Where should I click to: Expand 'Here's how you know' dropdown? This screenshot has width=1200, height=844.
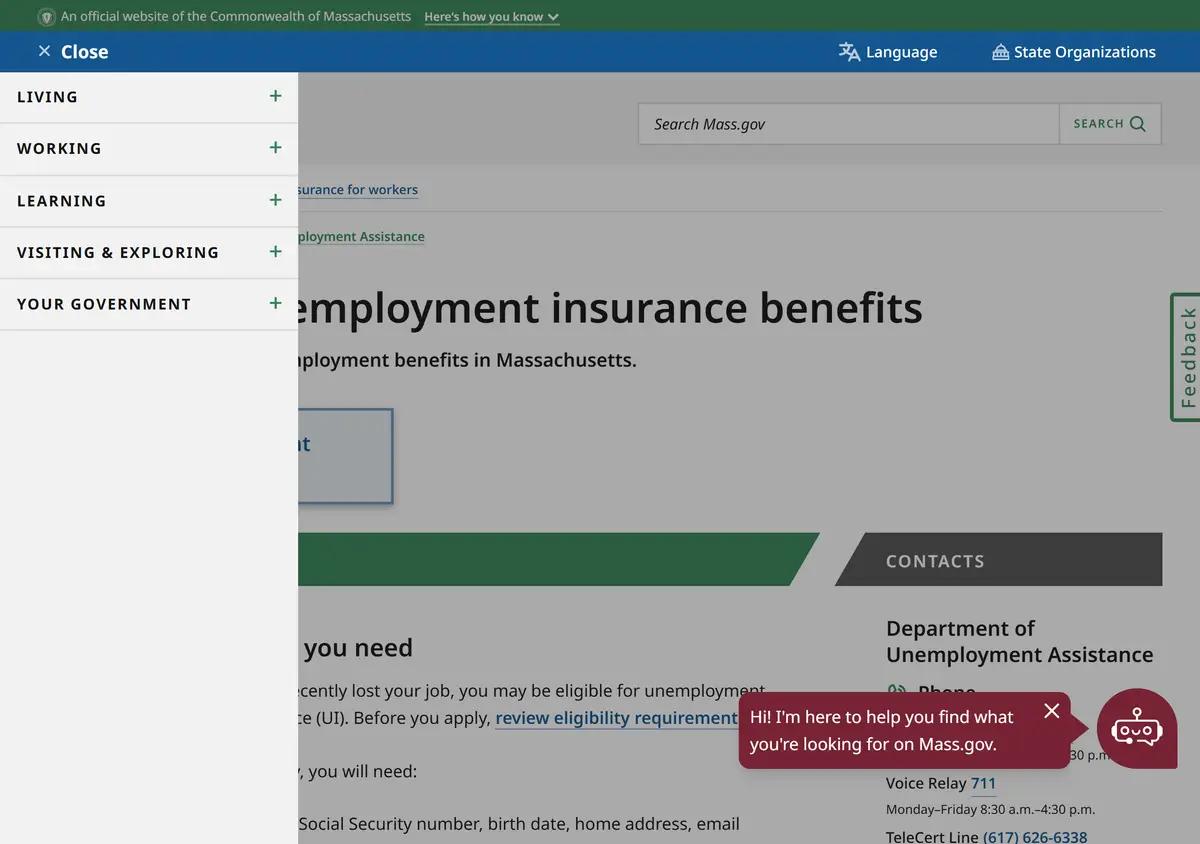coord(491,17)
